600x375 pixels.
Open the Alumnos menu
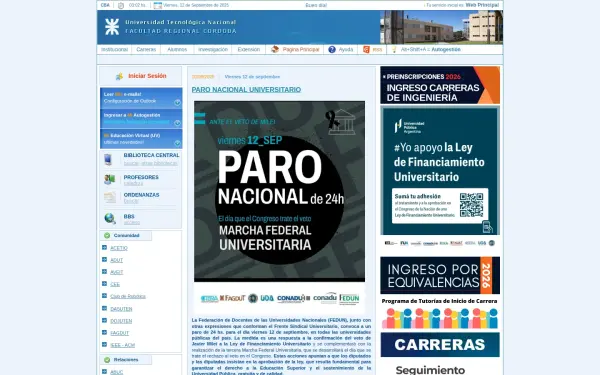tap(177, 49)
